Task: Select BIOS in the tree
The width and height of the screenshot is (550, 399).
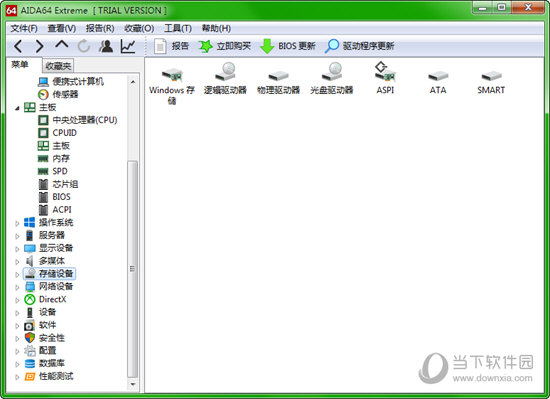Action: point(61,197)
